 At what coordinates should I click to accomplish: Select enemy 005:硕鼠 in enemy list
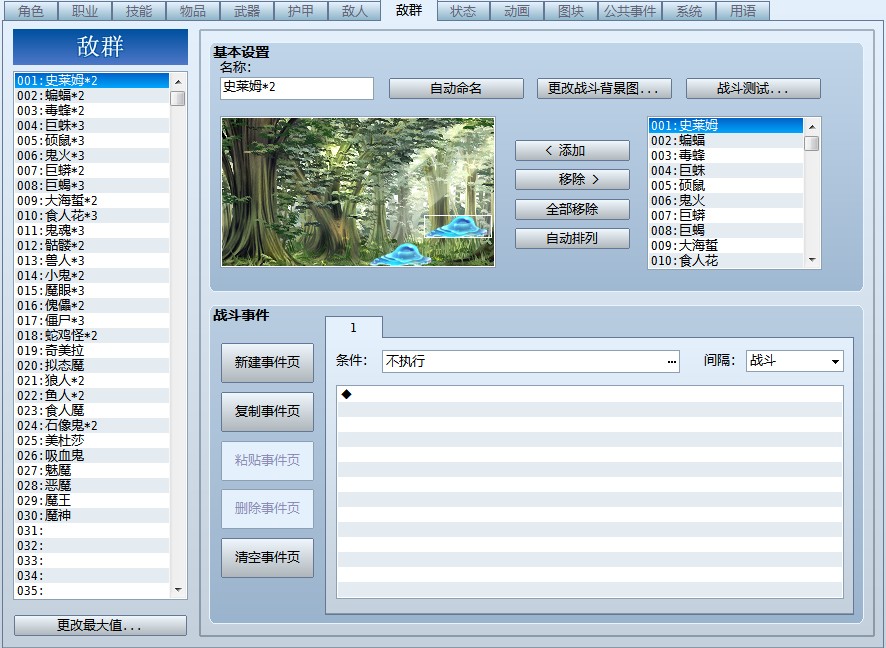coord(726,185)
